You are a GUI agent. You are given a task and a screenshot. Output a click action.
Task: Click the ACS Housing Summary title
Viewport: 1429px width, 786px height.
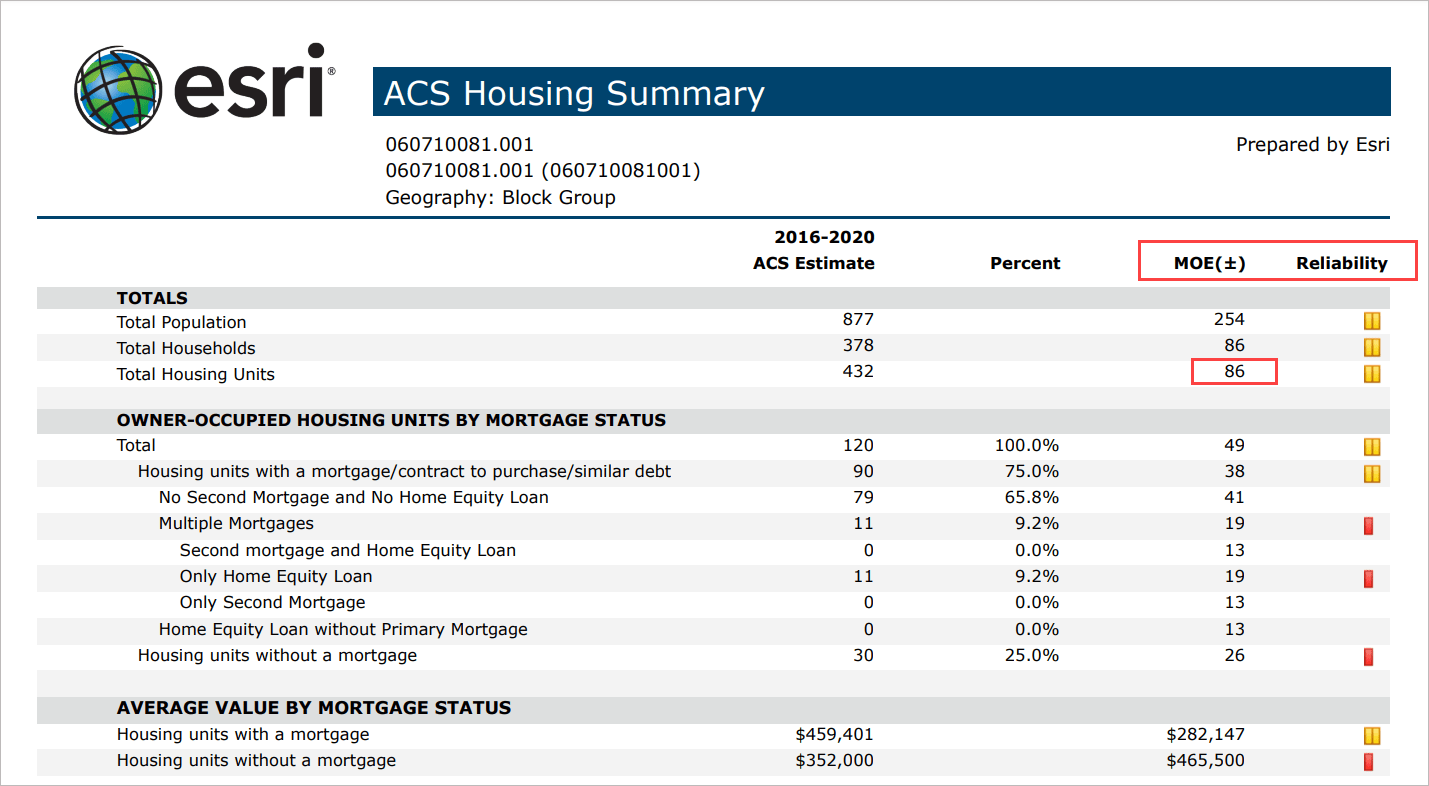574,93
